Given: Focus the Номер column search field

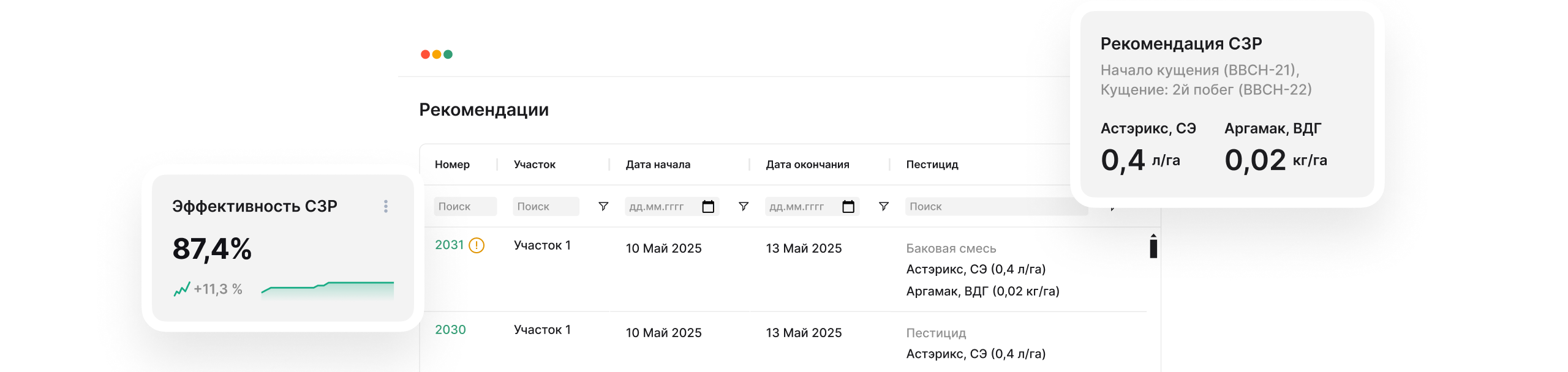Looking at the screenshot, I should (x=464, y=207).
